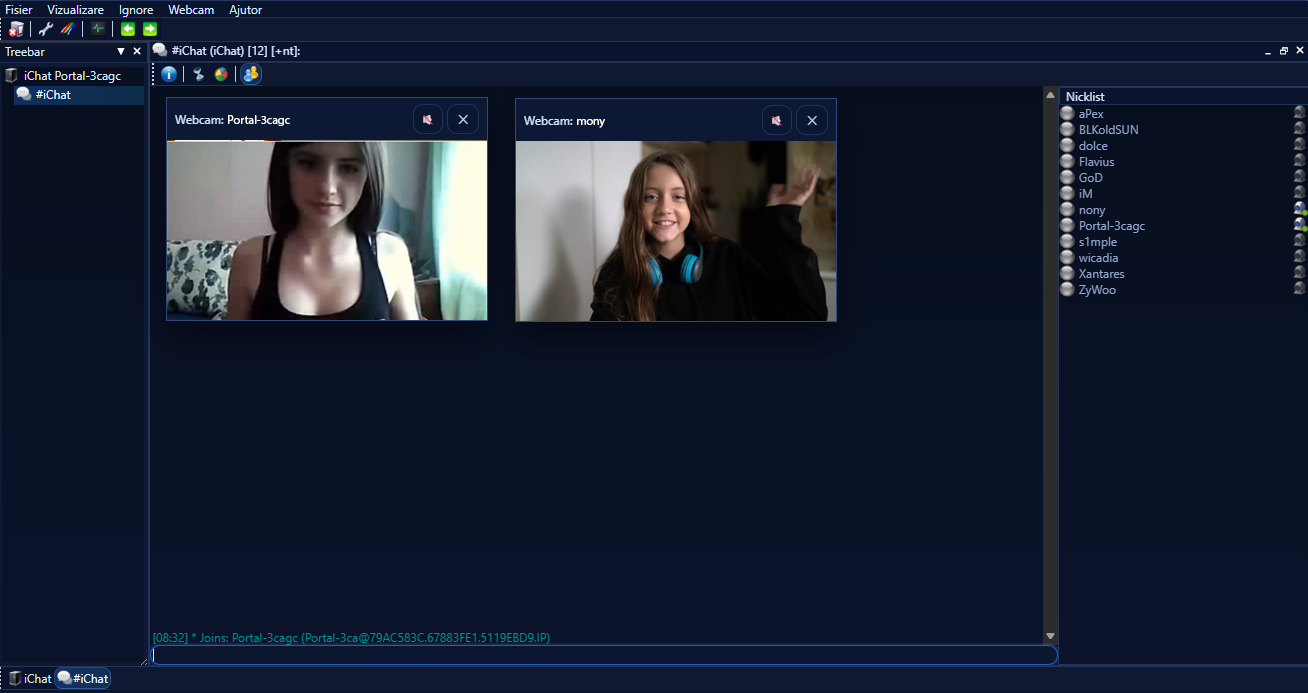The width and height of the screenshot is (1308, 693).
Task: Click the disconnect server trash icon
Action: coord(16,29)
